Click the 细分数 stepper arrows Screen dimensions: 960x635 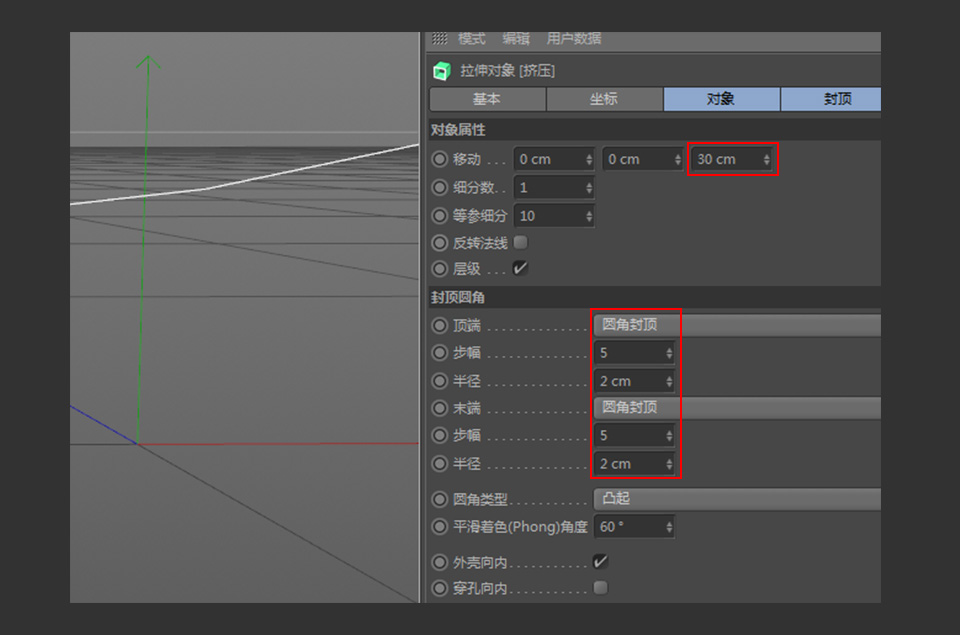coord(589,187)
